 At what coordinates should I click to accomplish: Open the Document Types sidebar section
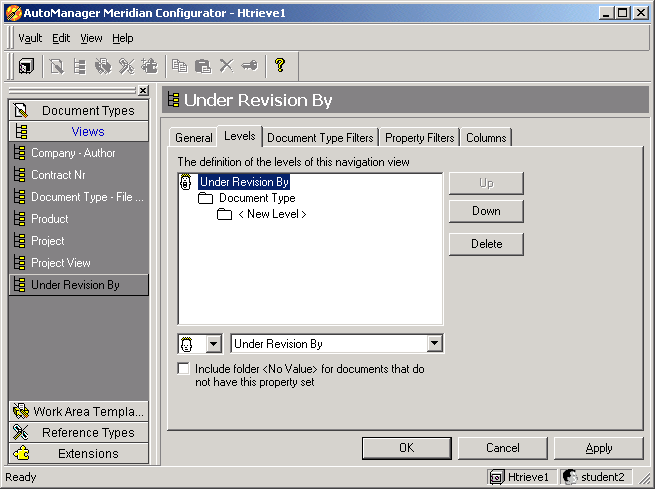(x=79, y=110)
